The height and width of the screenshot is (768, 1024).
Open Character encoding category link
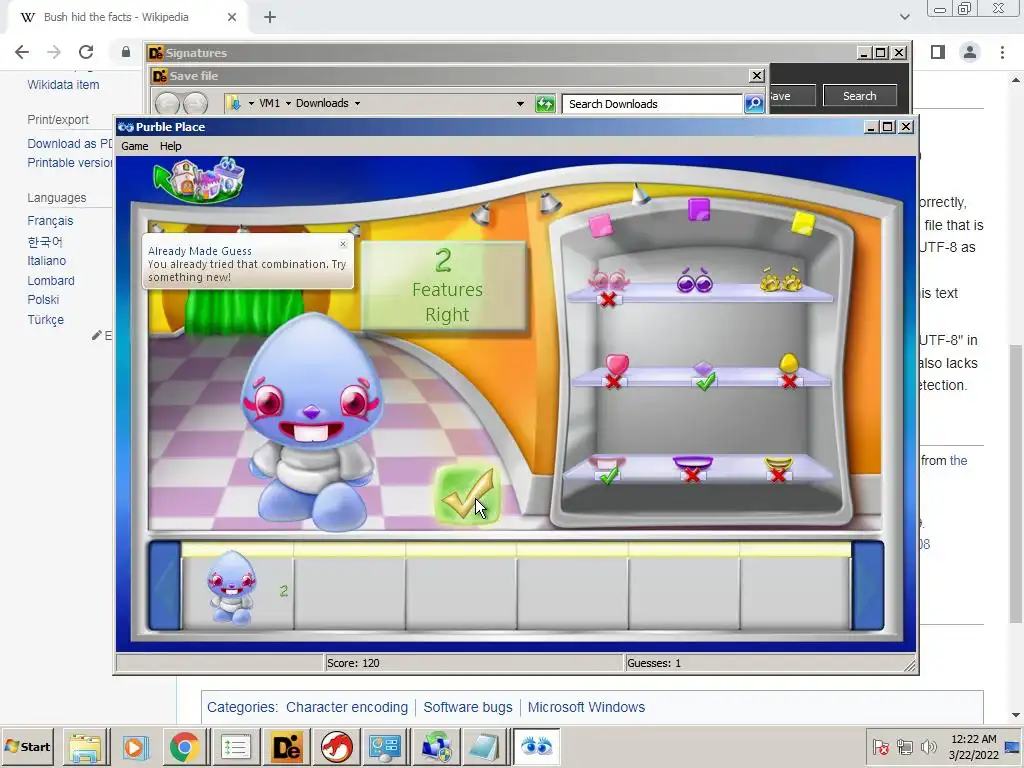(x=347, y=707)
